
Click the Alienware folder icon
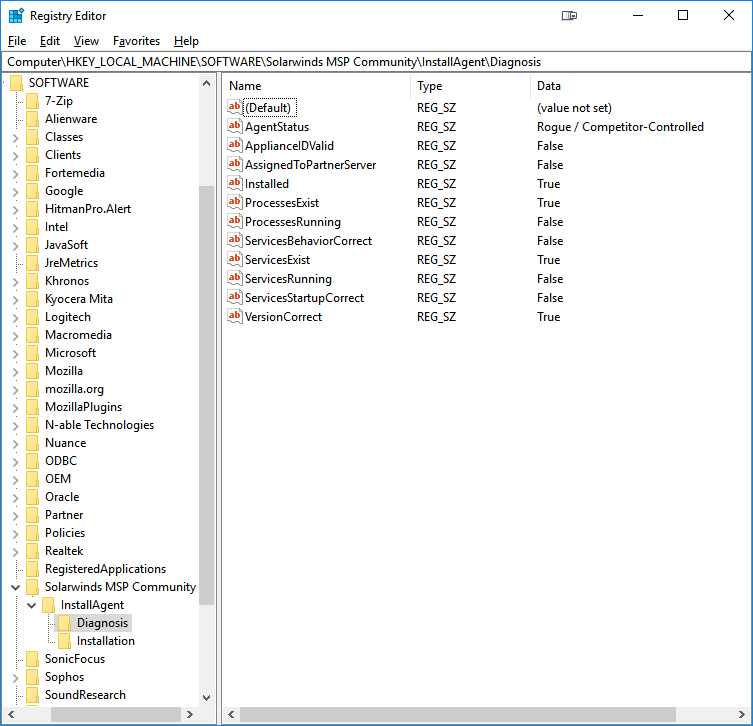click(32, 119)
